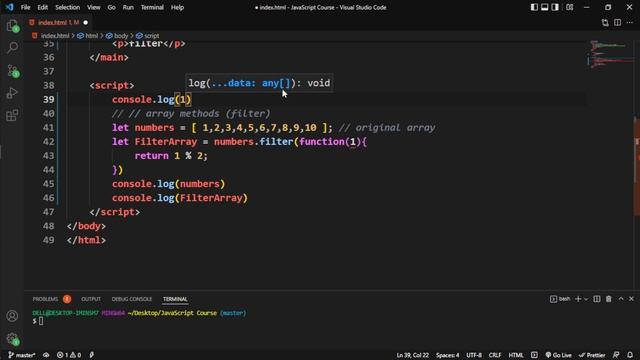Image resolution: width=640 pixels, height=360 pixels.
Task: Open the Edit menu
Action: click(x=42, y=7)
